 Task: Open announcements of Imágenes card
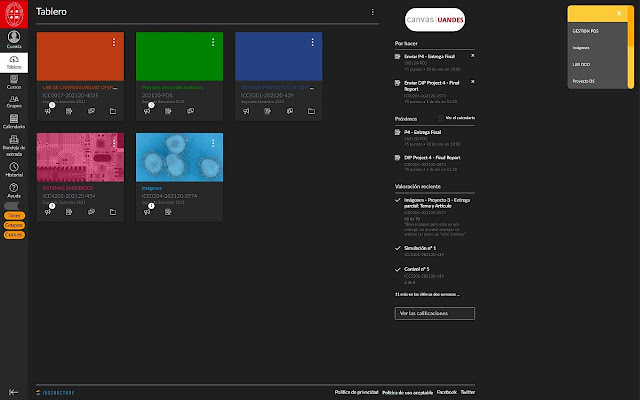tap(147, 212)
